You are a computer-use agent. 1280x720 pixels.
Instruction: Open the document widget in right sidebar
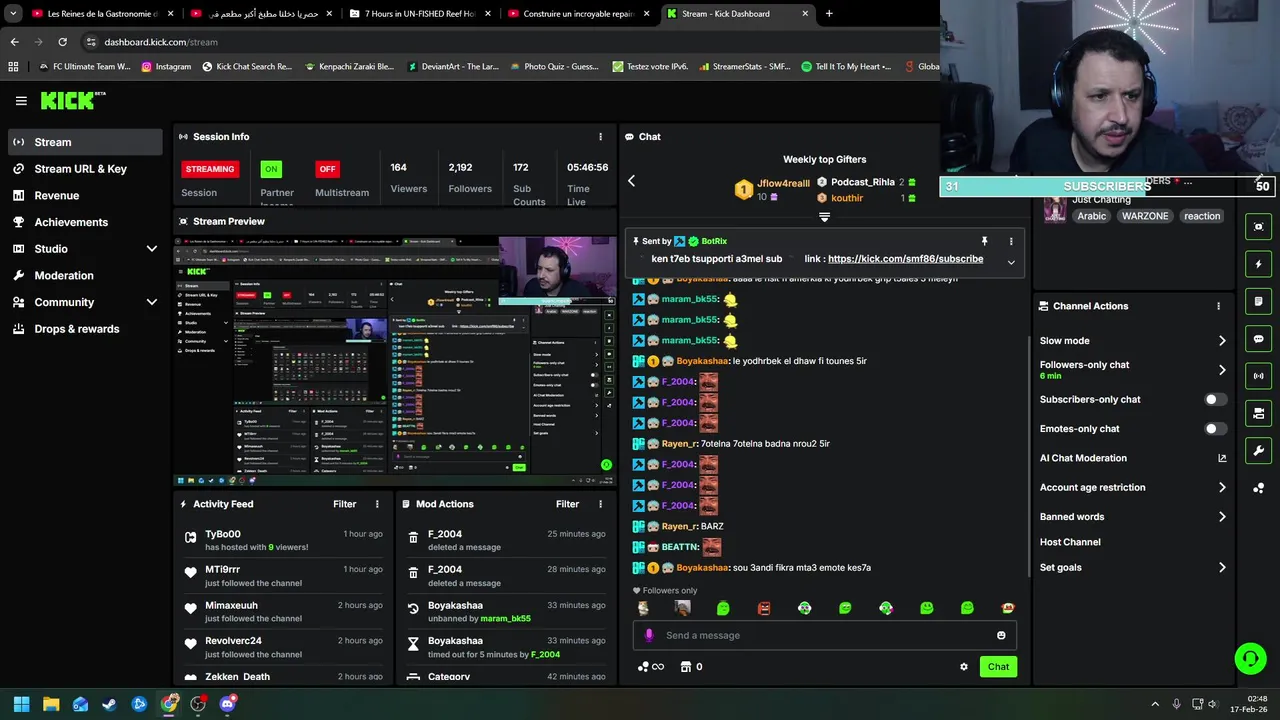click(1259, 301)
